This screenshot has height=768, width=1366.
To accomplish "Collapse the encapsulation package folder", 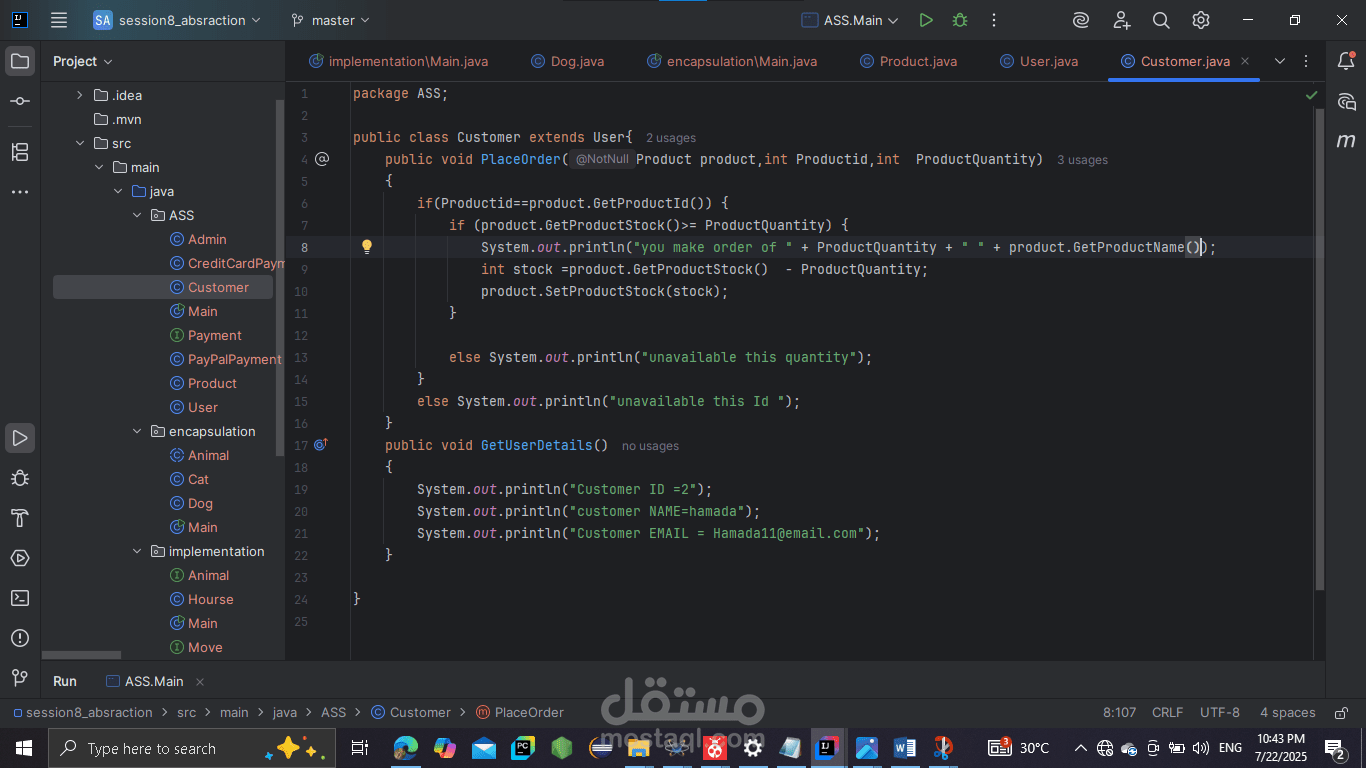I will [138, 432].
